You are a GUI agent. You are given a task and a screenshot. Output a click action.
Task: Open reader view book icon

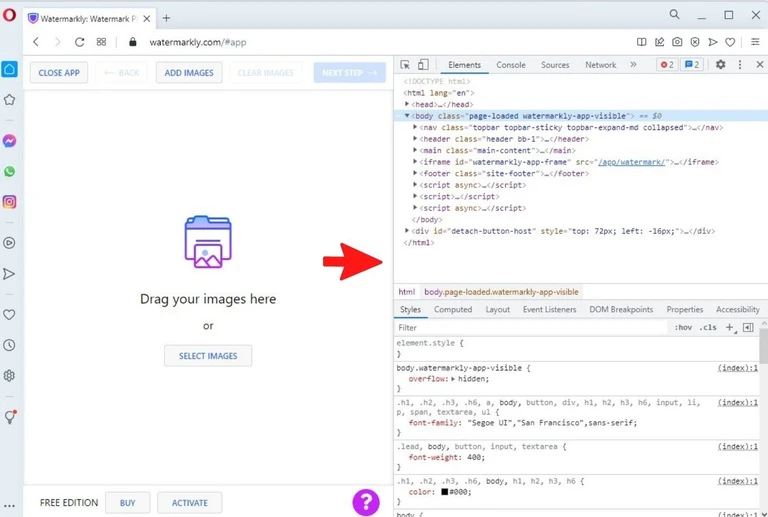[641, 42]
